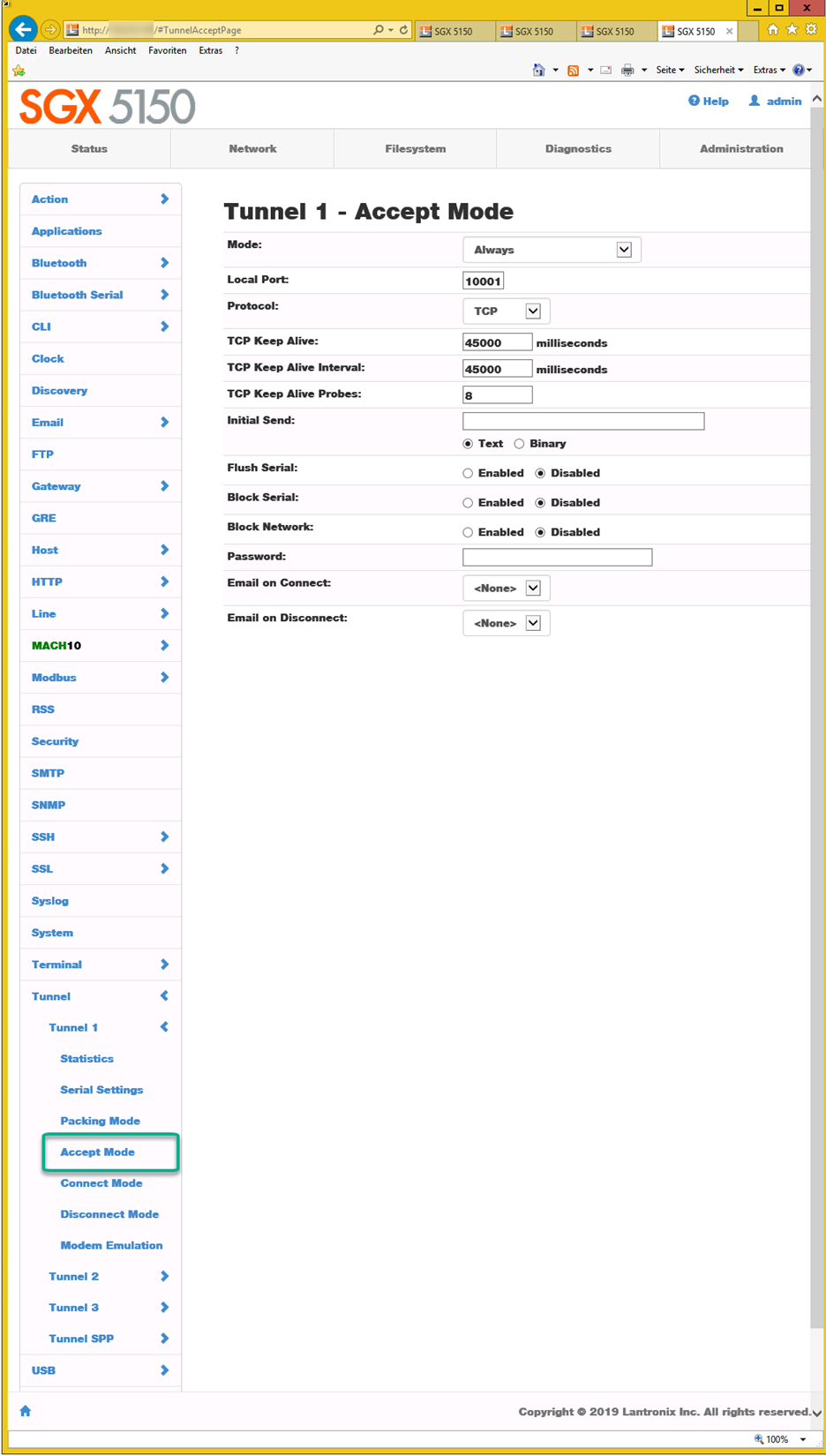Click the browser forward arrow button
826x1456 pixels.
point(50,30)
